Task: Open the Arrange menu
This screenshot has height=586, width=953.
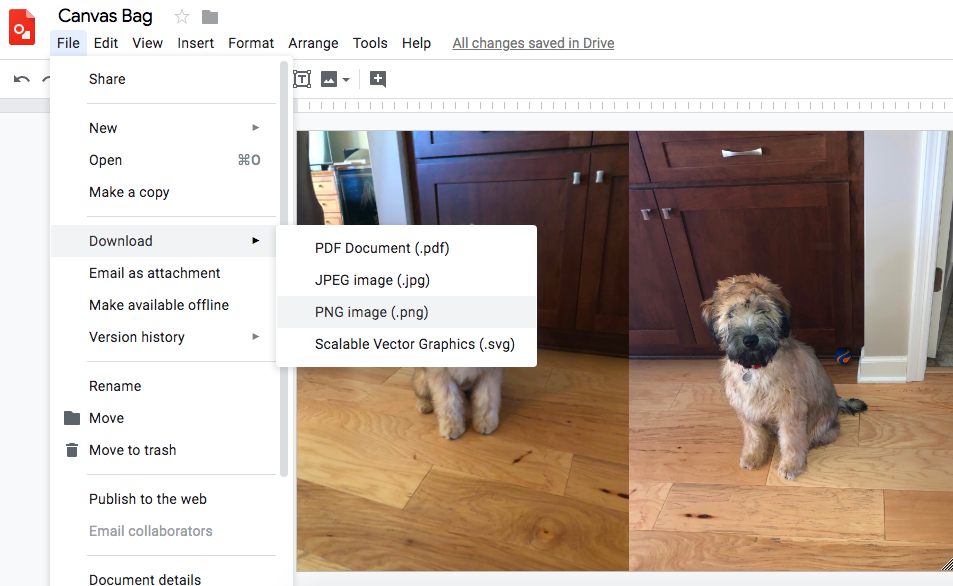Action: (313, 43)
